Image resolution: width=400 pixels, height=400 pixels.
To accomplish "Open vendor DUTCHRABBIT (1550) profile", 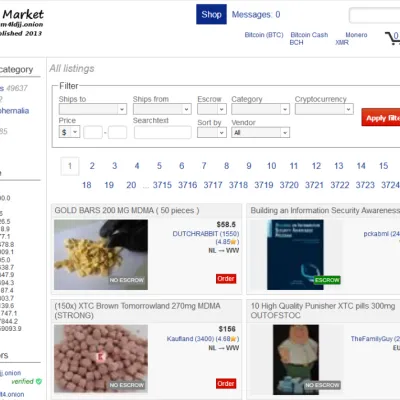I will (x=206, y=234).
